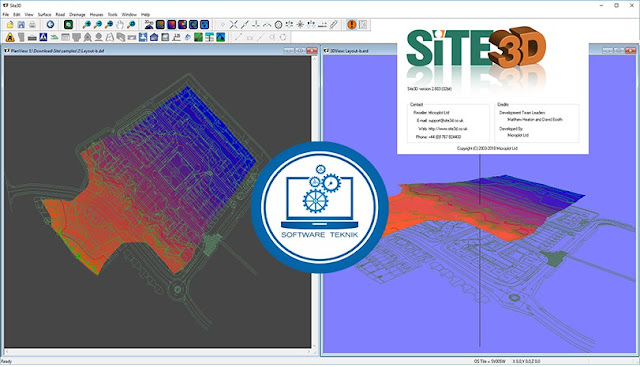Open the Help menu
Viewport: 640px width, 367px height.
click(146, 14)
